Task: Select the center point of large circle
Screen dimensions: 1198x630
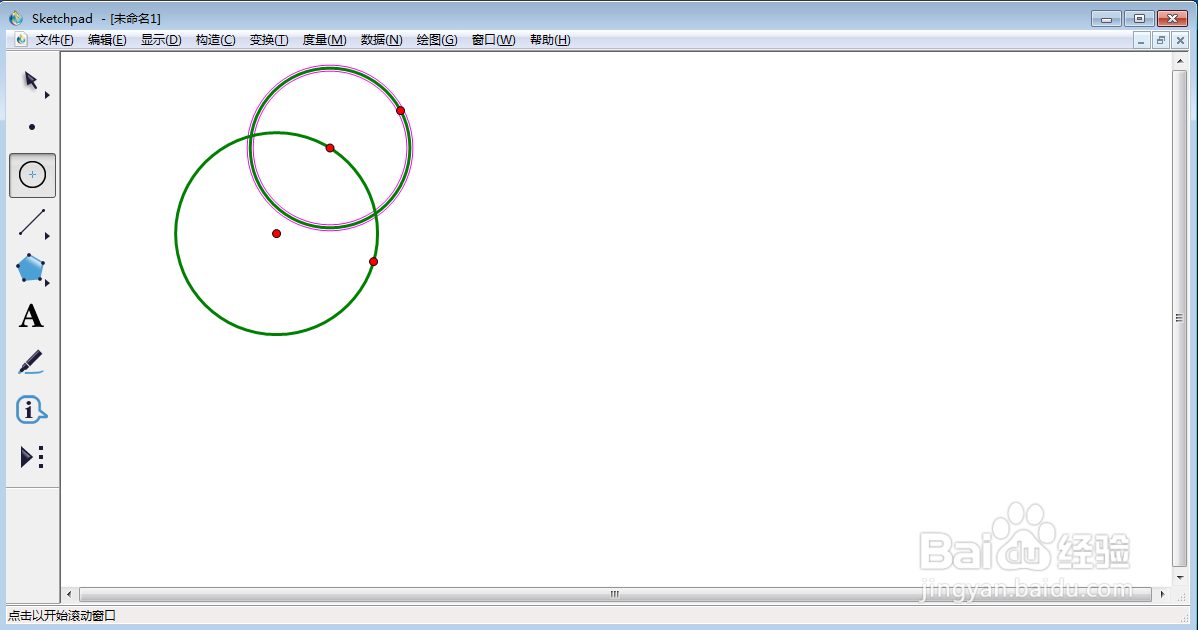Action: coord(277,234)
